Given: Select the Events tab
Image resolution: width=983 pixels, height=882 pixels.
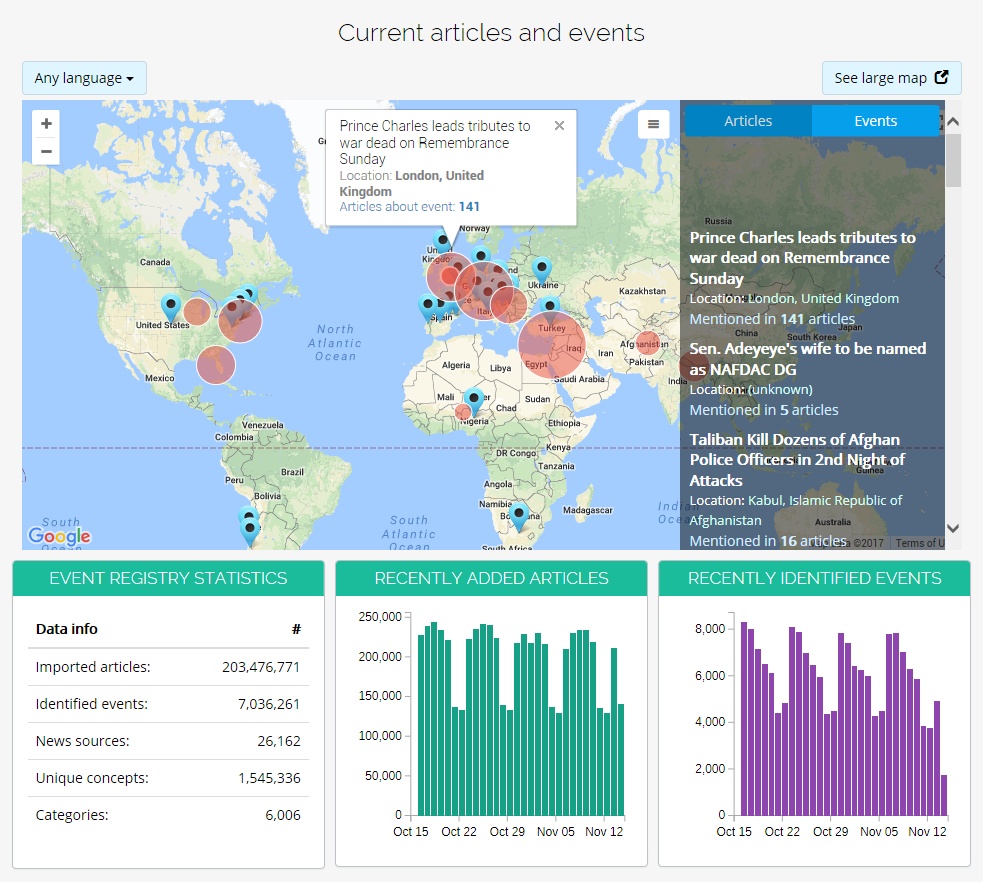Looking at the screenshot, I should [874, 120].
